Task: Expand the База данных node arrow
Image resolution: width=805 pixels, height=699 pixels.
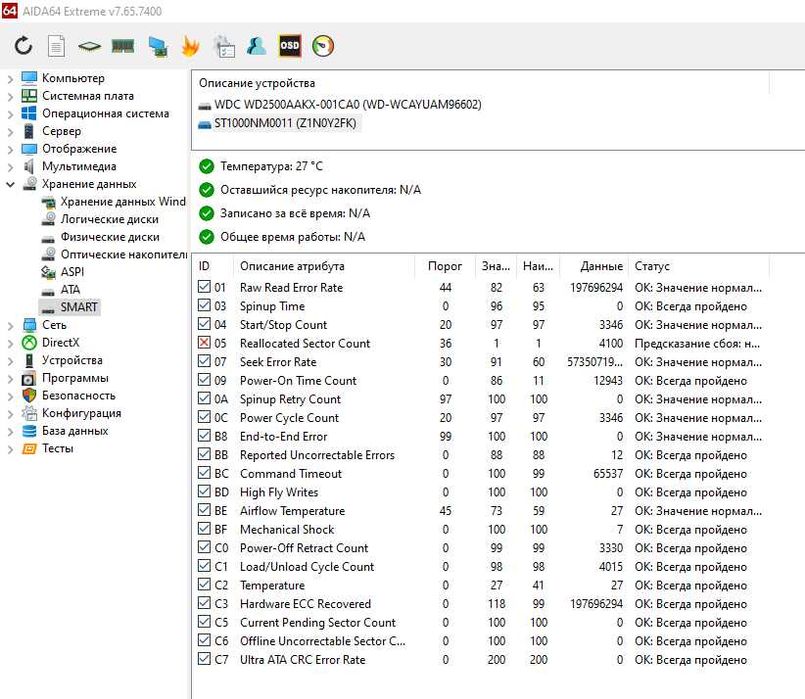Action: click(x=10, y=431)
